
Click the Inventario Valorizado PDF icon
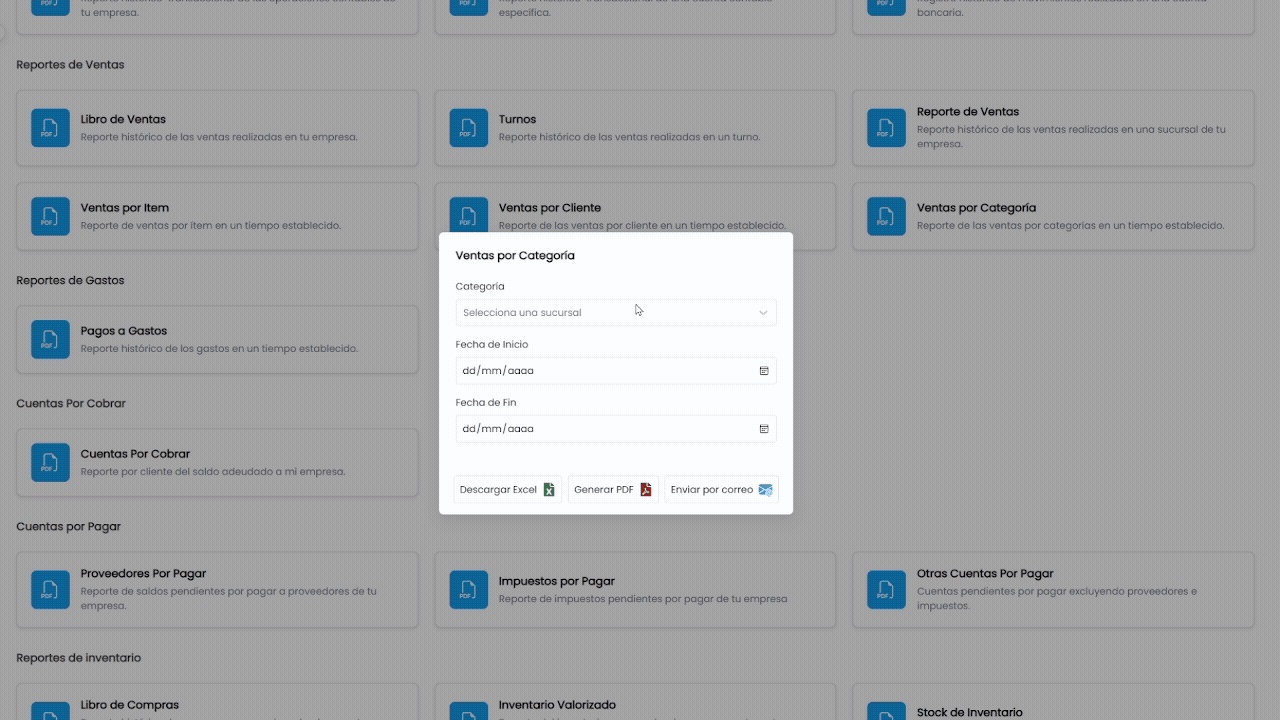point(468,710)
